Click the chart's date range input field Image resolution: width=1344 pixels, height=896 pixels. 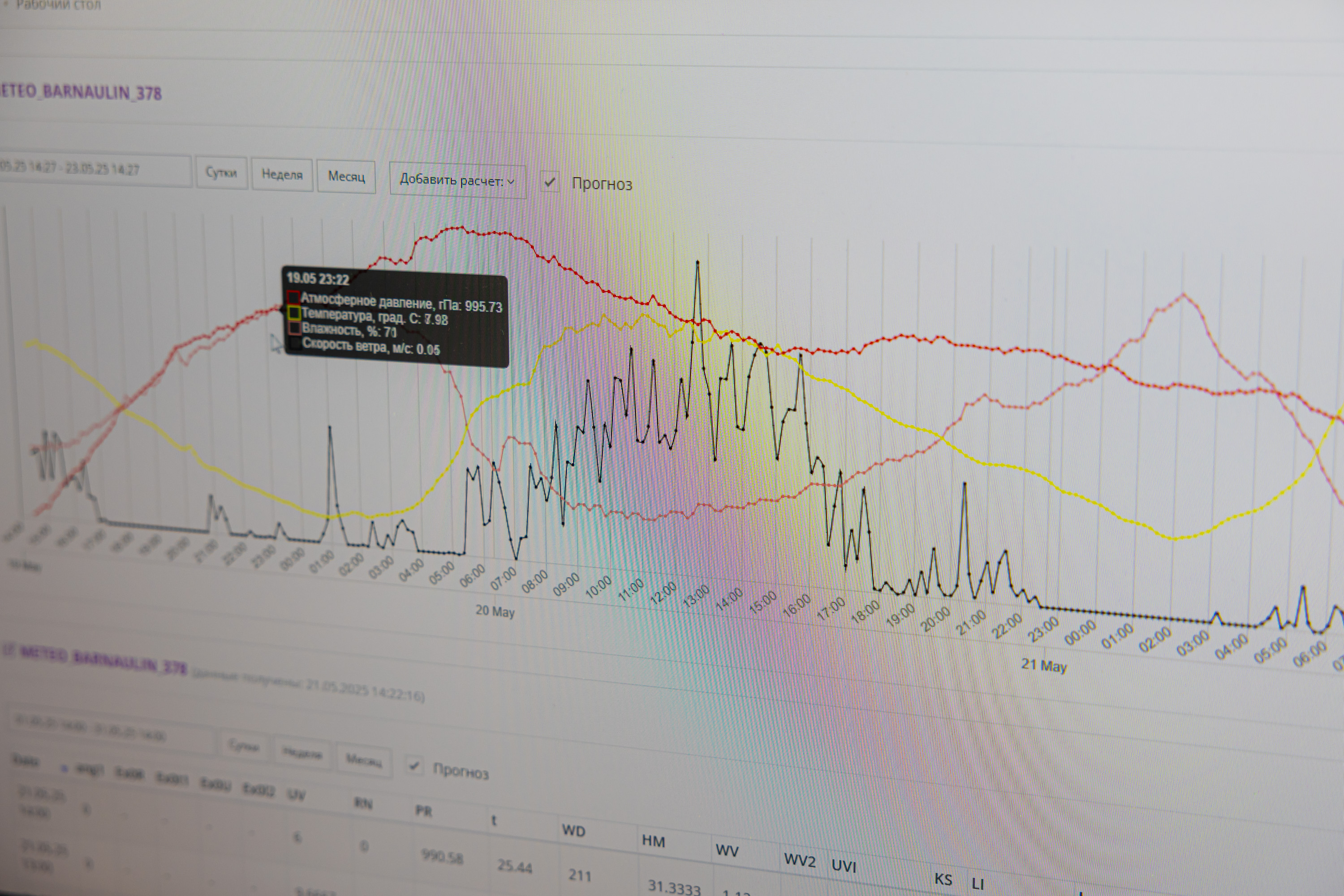coord(86,169)
